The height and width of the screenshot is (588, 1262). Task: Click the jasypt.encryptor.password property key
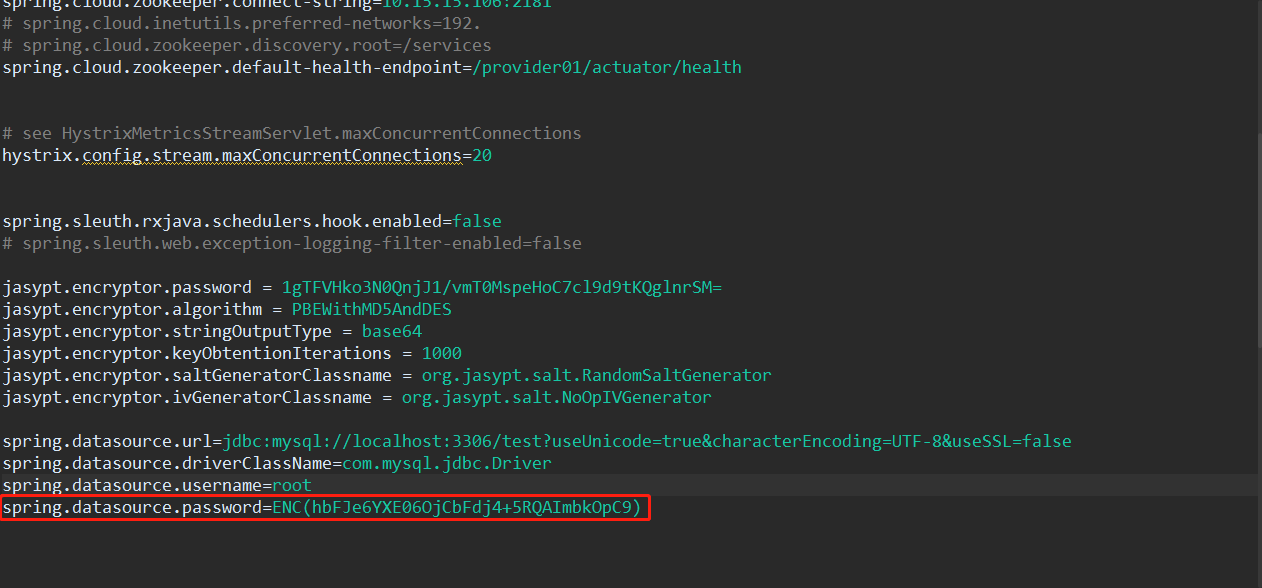(x=126, y=288)
